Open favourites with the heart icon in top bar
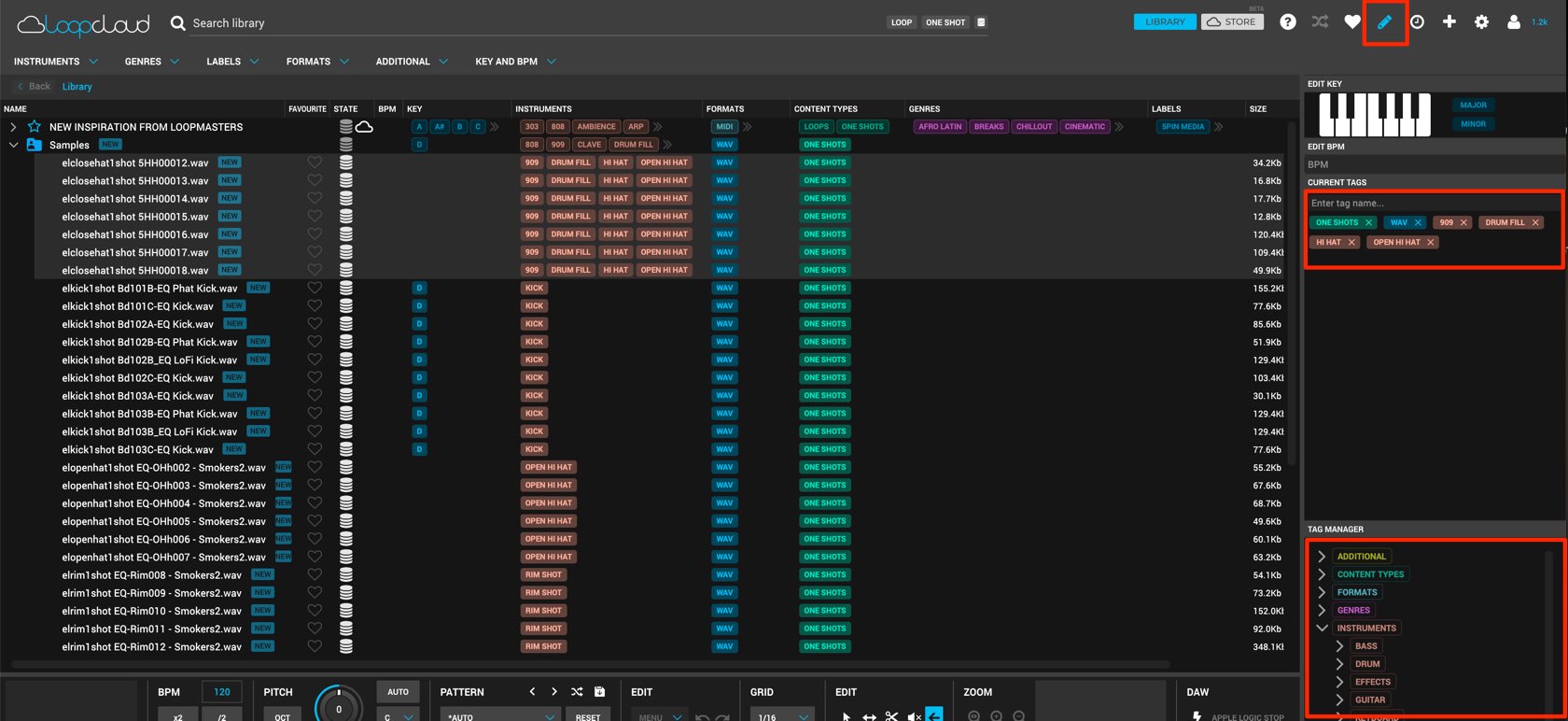The width and height of the screenshot is (1568, 721). tap(1352, 21)
